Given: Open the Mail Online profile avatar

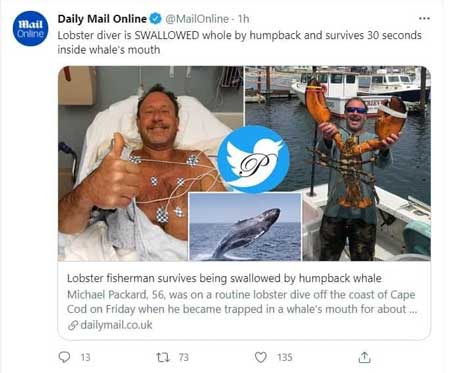Looking at the screenshot, I should tap(30, 29).
